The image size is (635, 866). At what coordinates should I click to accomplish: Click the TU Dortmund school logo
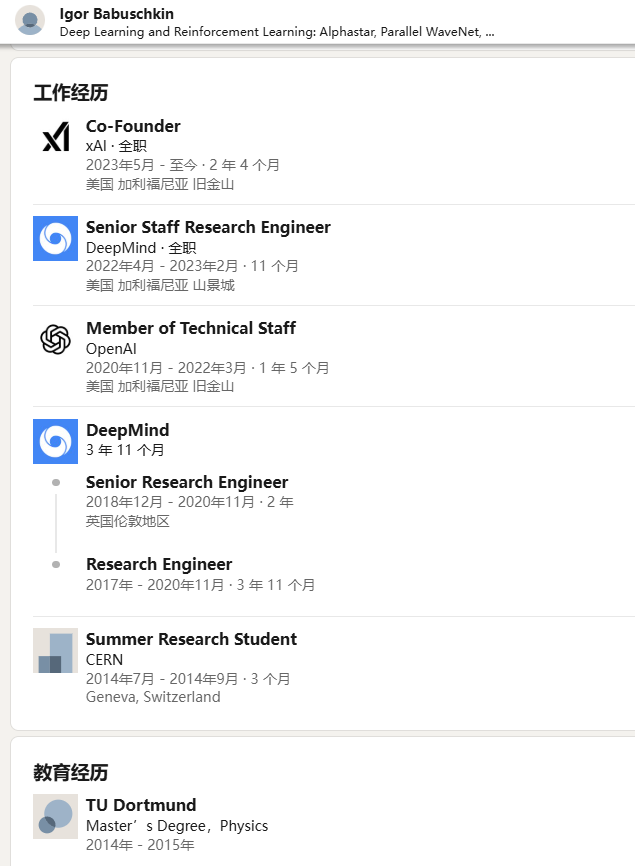(55, 816)
